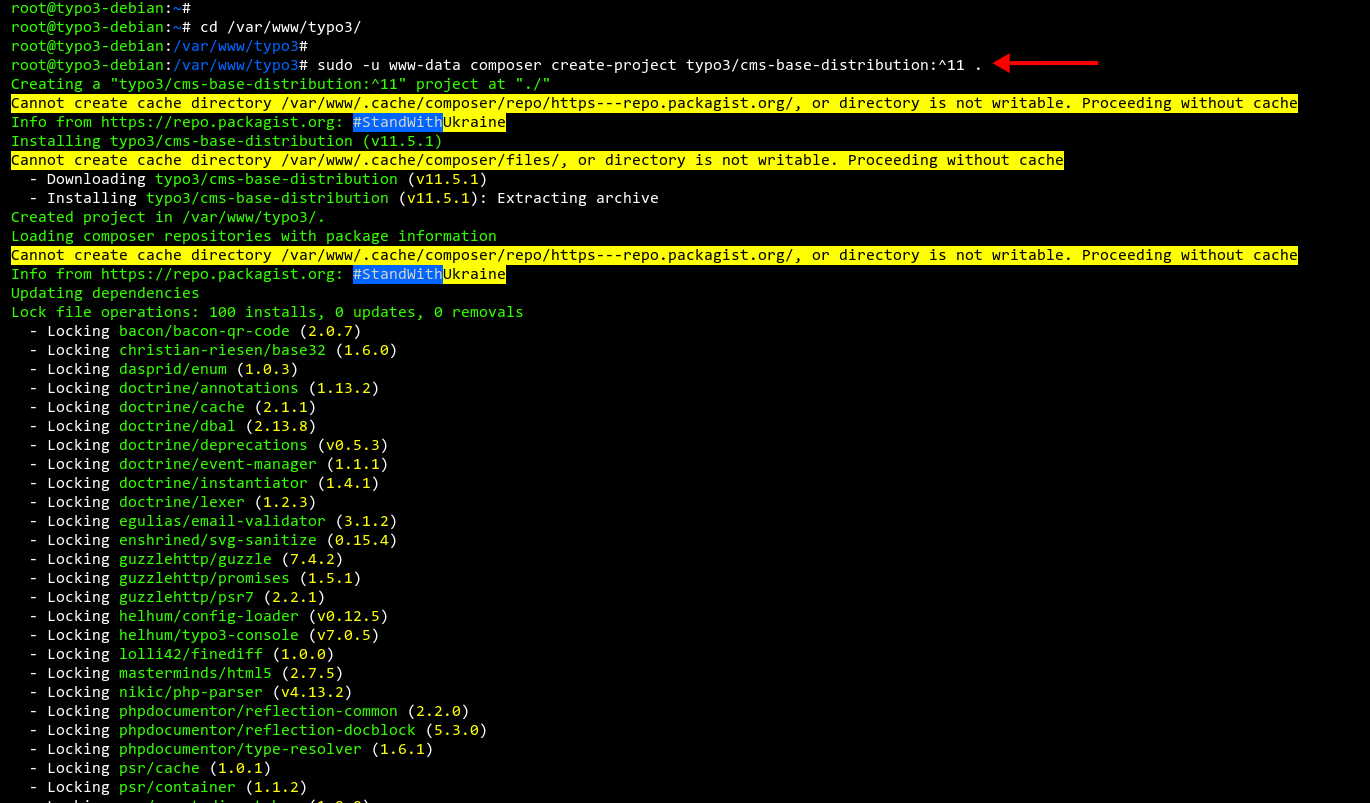Viewport: 1370px width, 803px height.
Task: Click version '(2.13.8)' of doctrine/dbal
Action: tap(281, 426)
